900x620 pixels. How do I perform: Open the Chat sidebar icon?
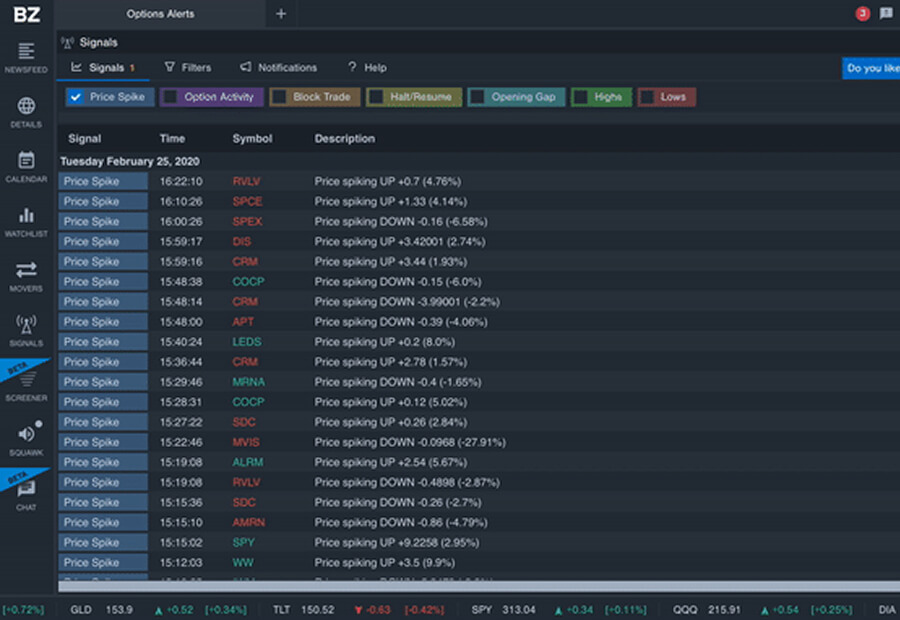[x=26, y=489]
